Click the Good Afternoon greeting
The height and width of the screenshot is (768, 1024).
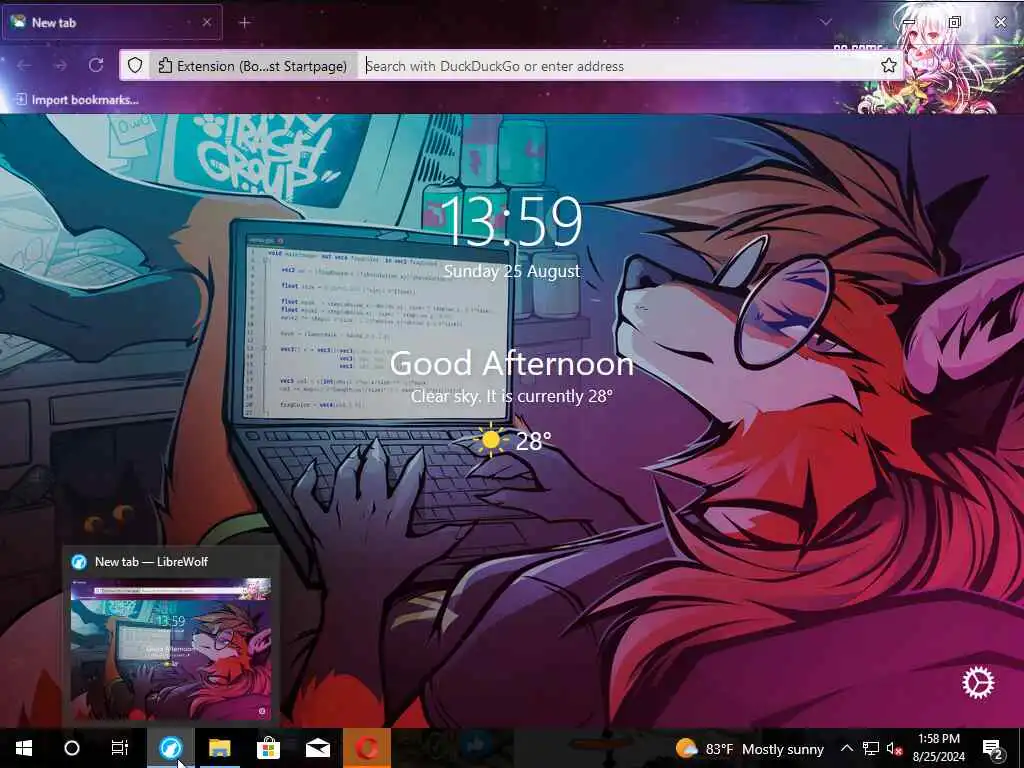(x=511, y=364)
